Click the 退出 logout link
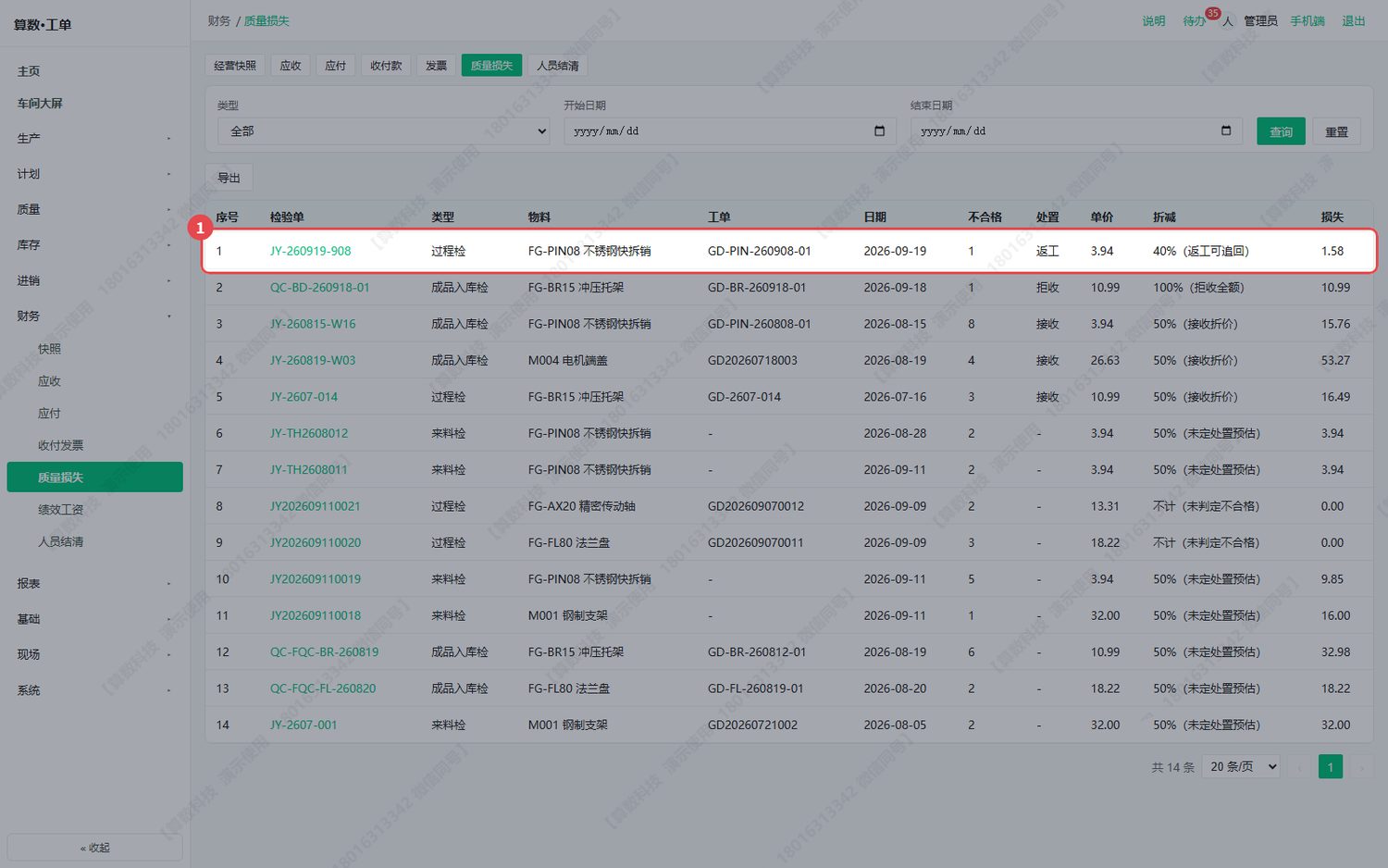Viewport: 1388px width, 868px height. click(1353, 21)
